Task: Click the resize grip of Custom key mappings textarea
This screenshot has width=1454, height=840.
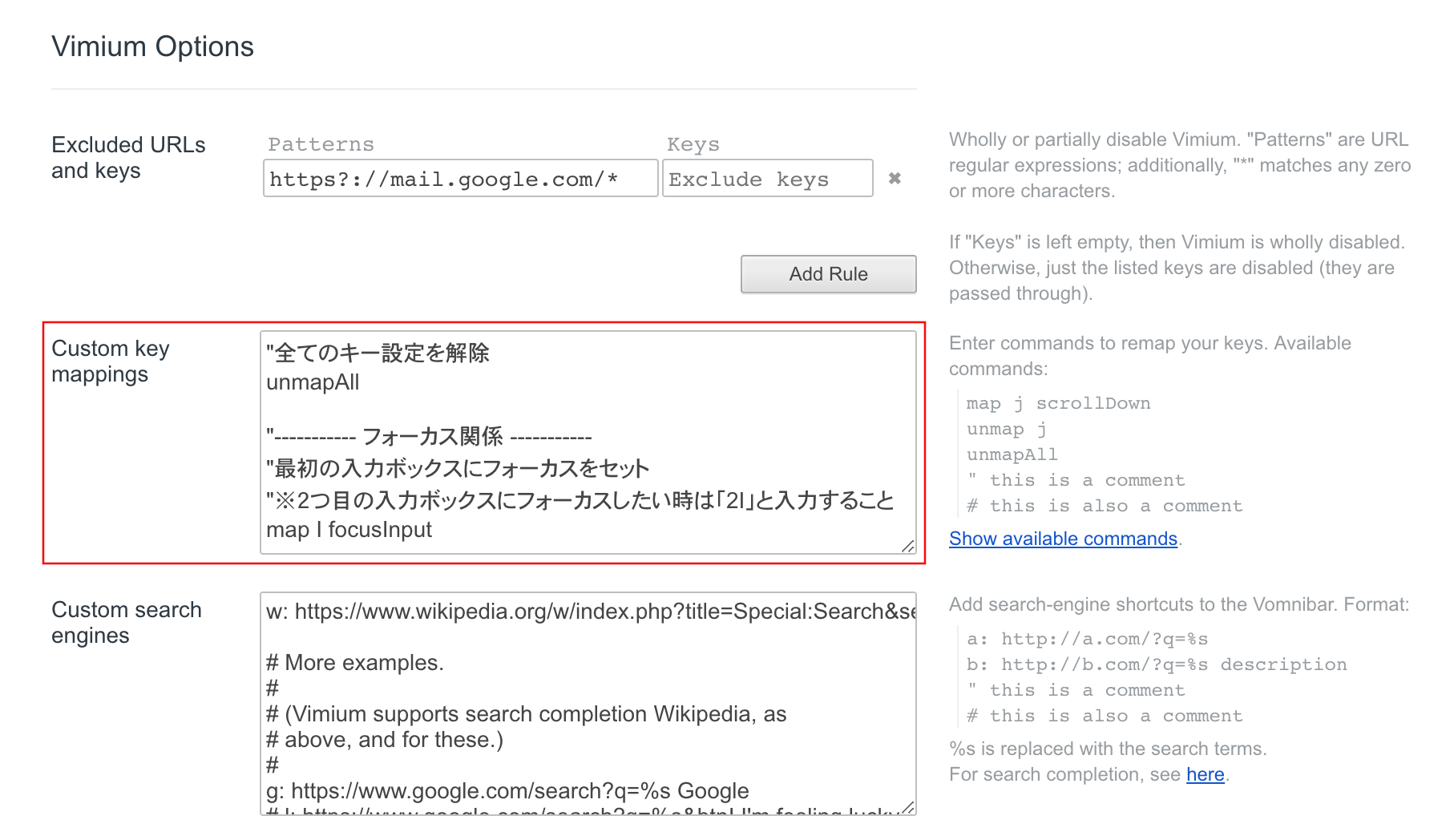Action: (x=907, y=547)
